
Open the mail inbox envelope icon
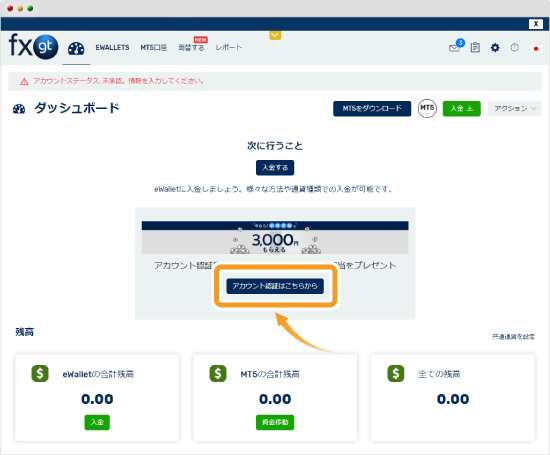tap(454, 48)
